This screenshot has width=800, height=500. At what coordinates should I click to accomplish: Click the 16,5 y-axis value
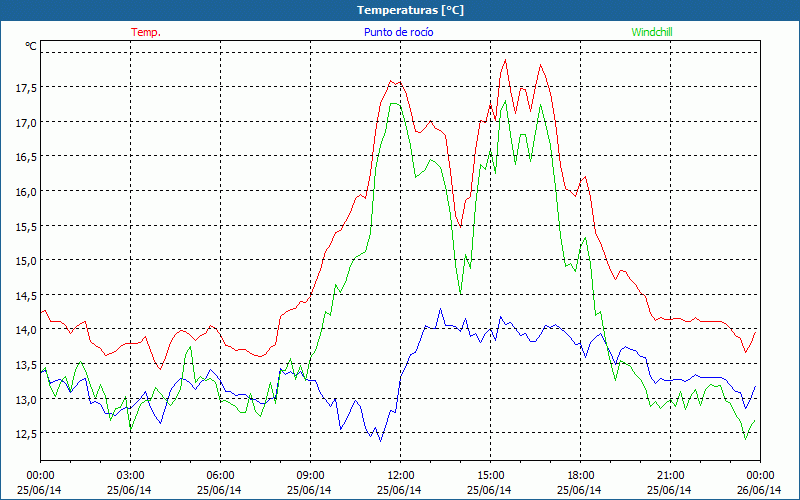(x=27, y=157)
